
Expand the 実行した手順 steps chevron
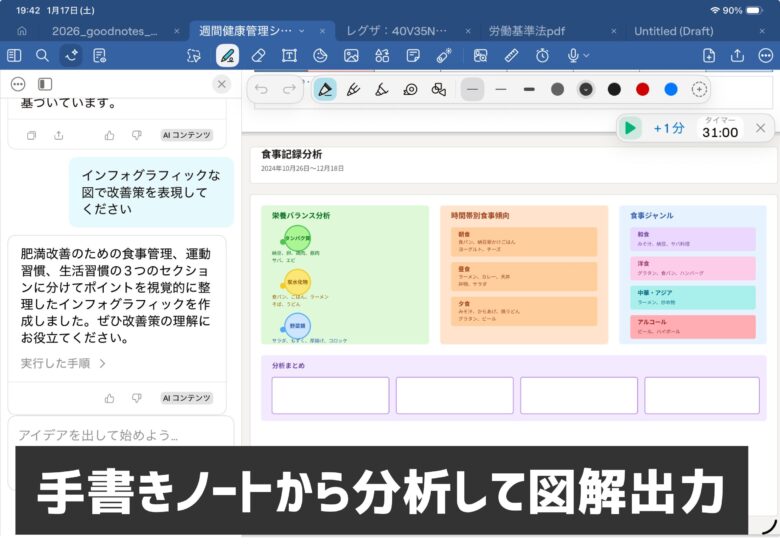102,363
